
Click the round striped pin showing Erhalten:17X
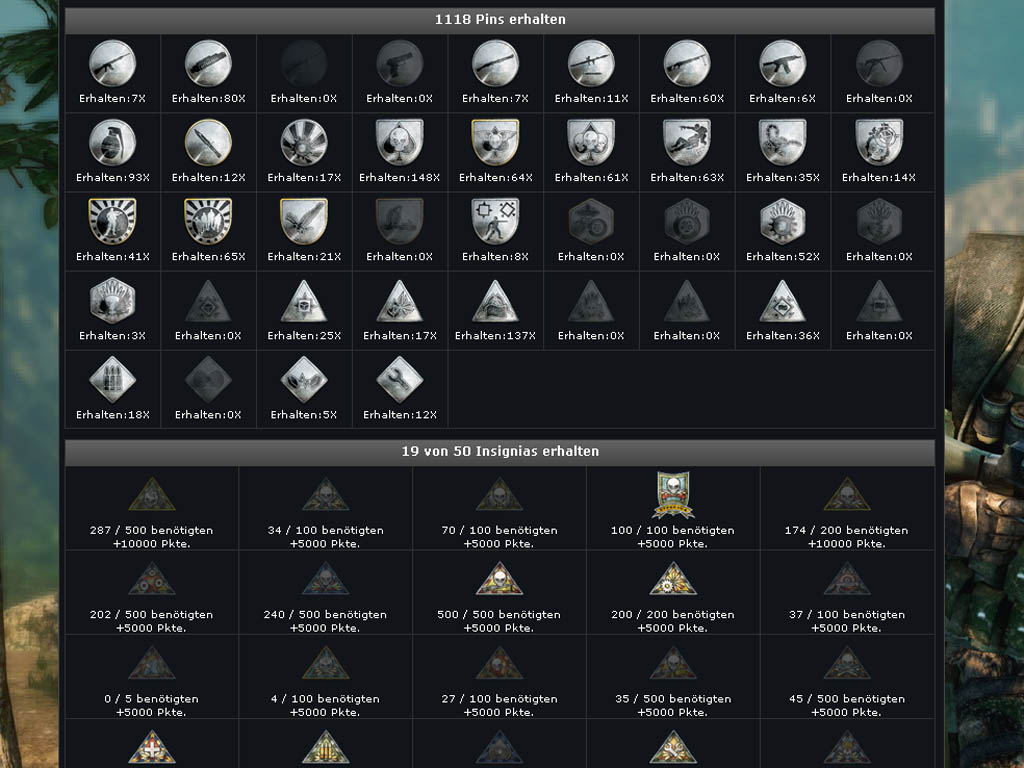(x=304, y=142)
